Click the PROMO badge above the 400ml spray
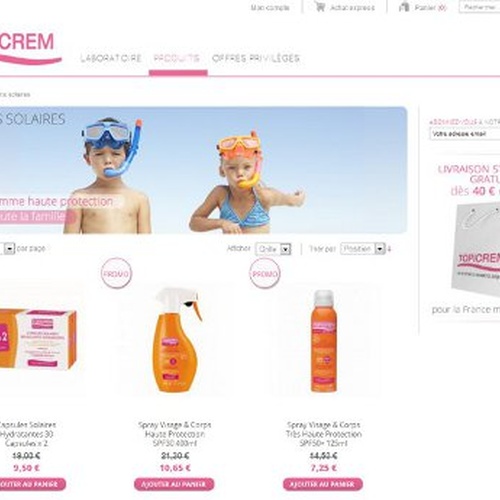The image size is (500, 500). pyautogui.click(x=116, y=273)
